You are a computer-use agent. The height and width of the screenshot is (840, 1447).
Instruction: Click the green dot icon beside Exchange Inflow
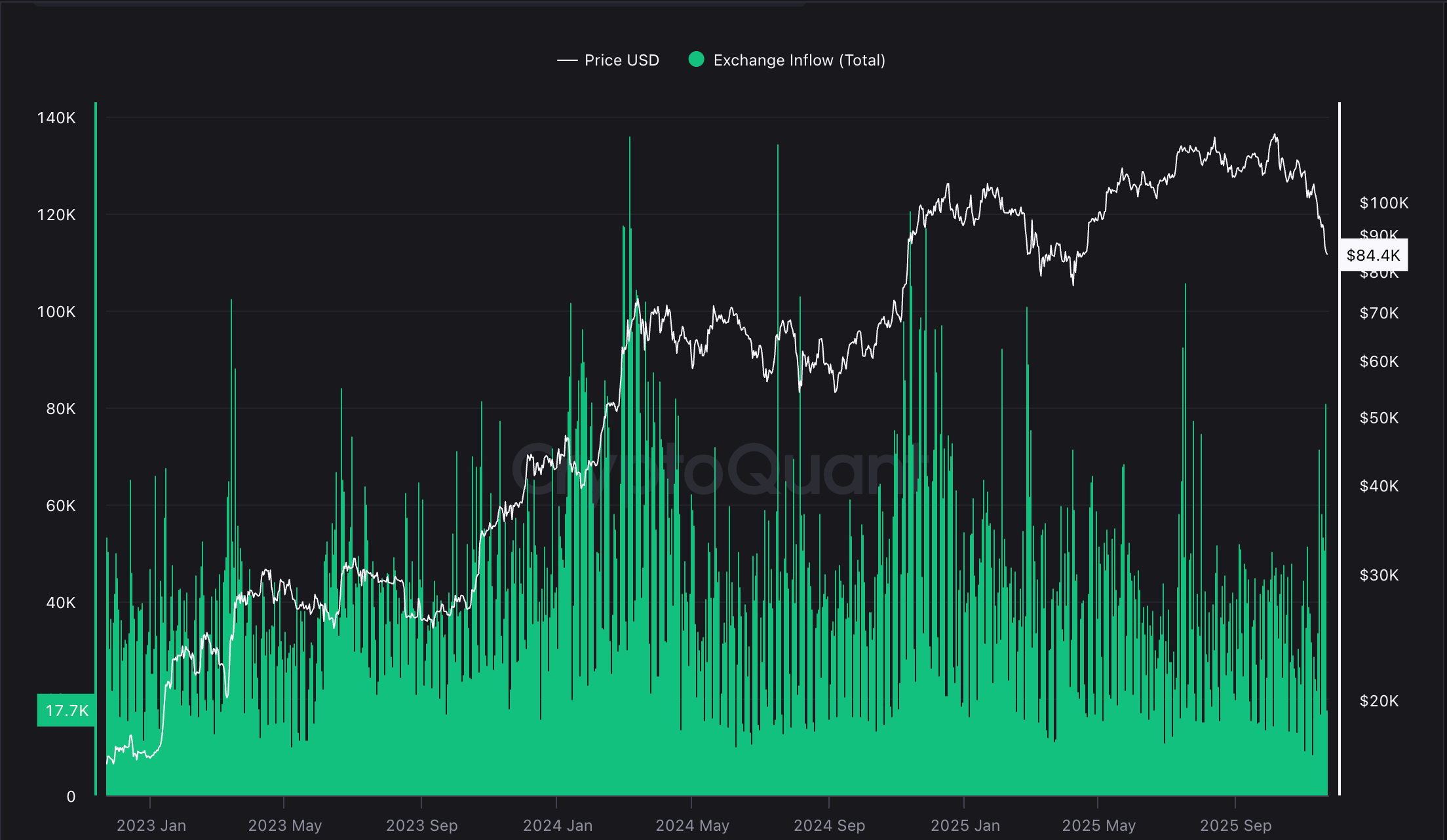tap(696, 60)
